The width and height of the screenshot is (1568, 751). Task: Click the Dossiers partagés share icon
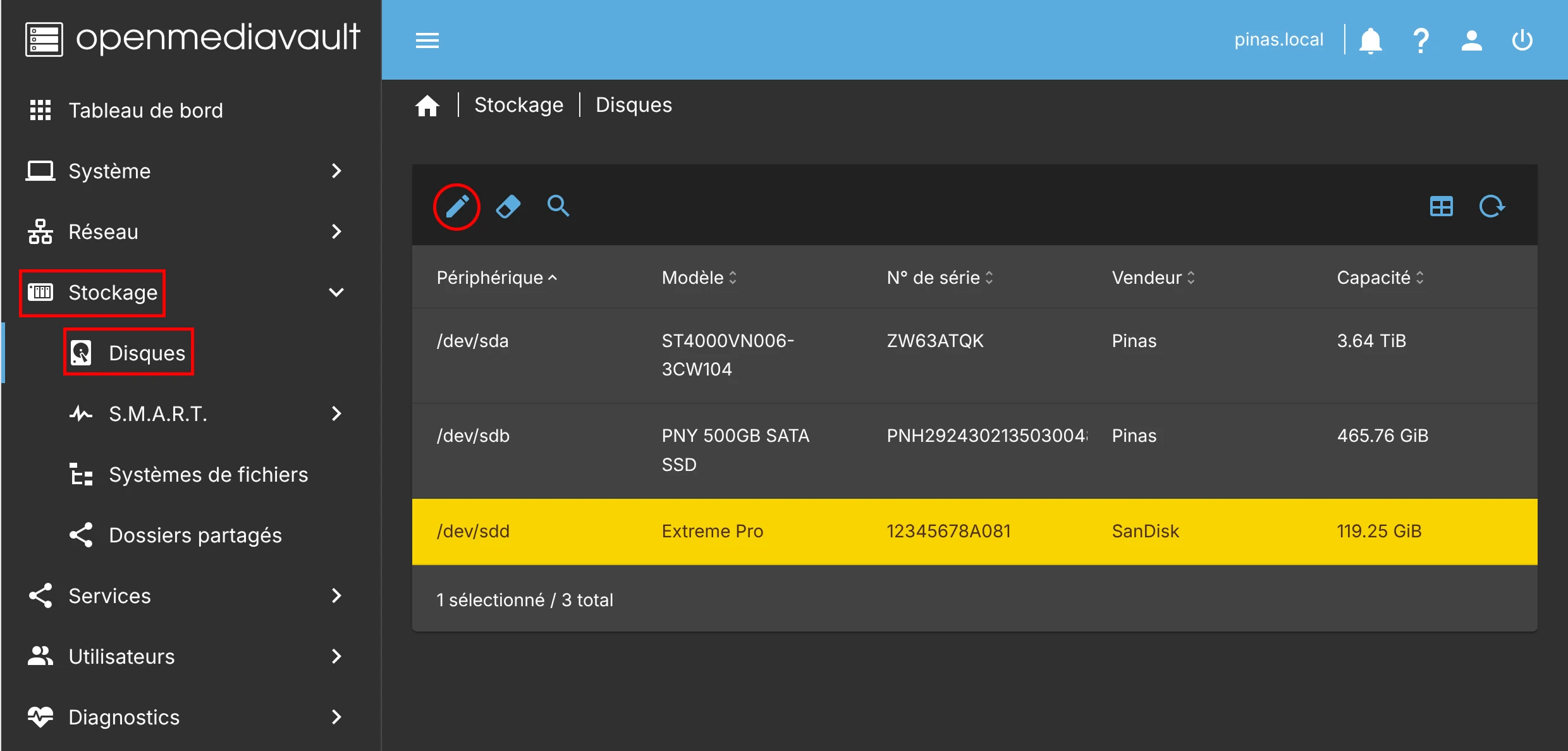[x=81, y=535]
